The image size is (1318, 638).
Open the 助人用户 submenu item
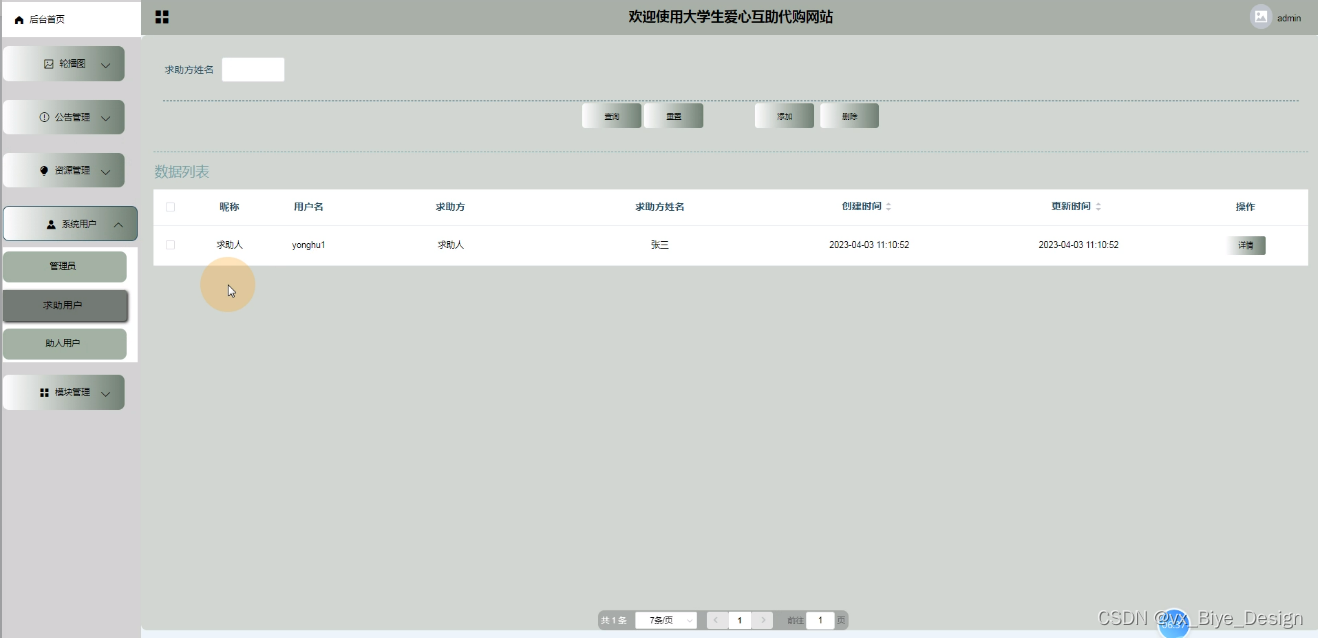tap(64, 343)
